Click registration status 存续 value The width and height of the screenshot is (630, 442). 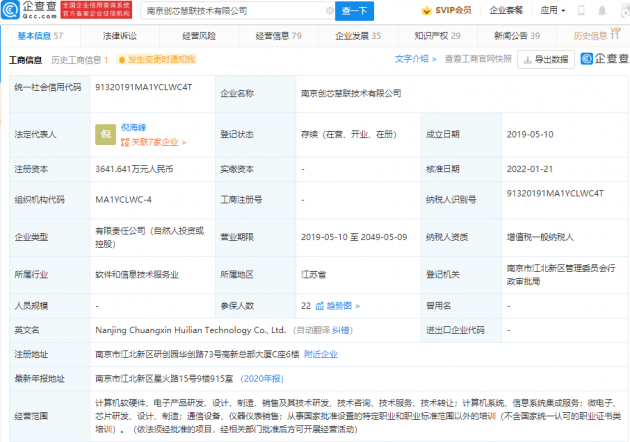click(349, 135)
